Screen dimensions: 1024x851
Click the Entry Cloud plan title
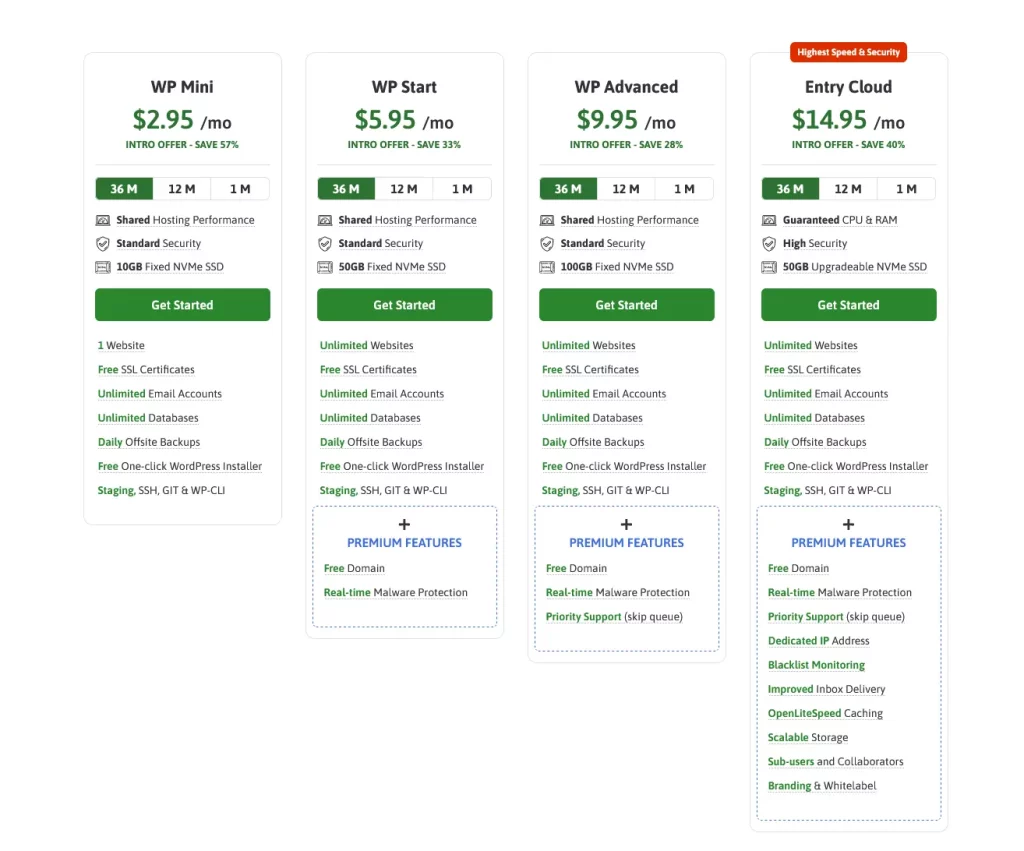point(848,87)
